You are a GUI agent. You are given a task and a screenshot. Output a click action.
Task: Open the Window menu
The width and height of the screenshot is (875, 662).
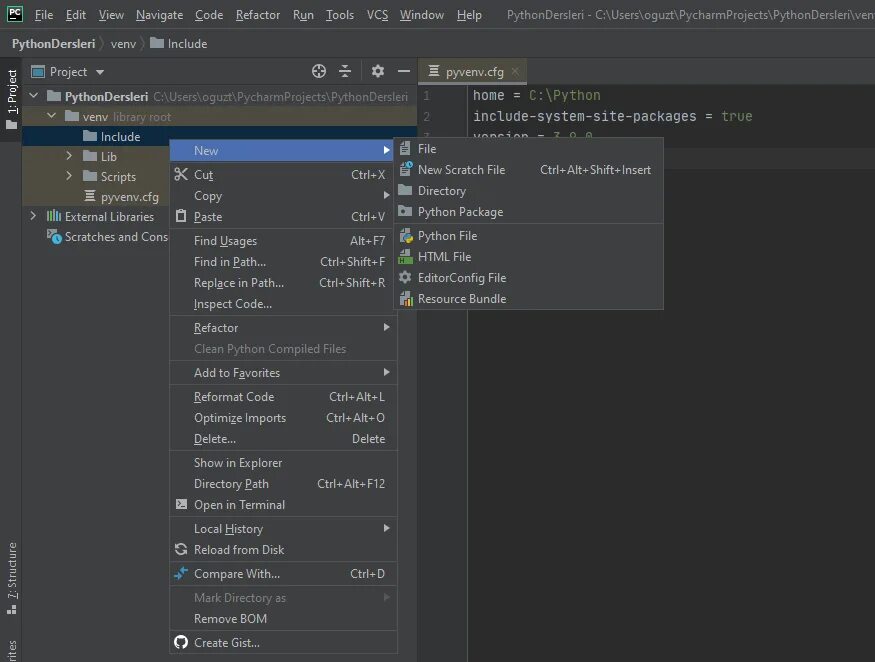click(x=421, y=15)
